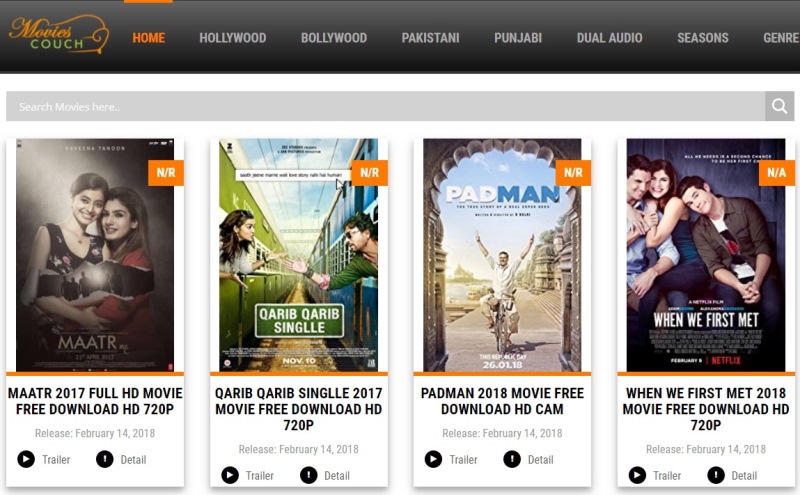The image size is (800, 495).
Task: Open the Hollywood menu
Action: click(x=233, y=38)
